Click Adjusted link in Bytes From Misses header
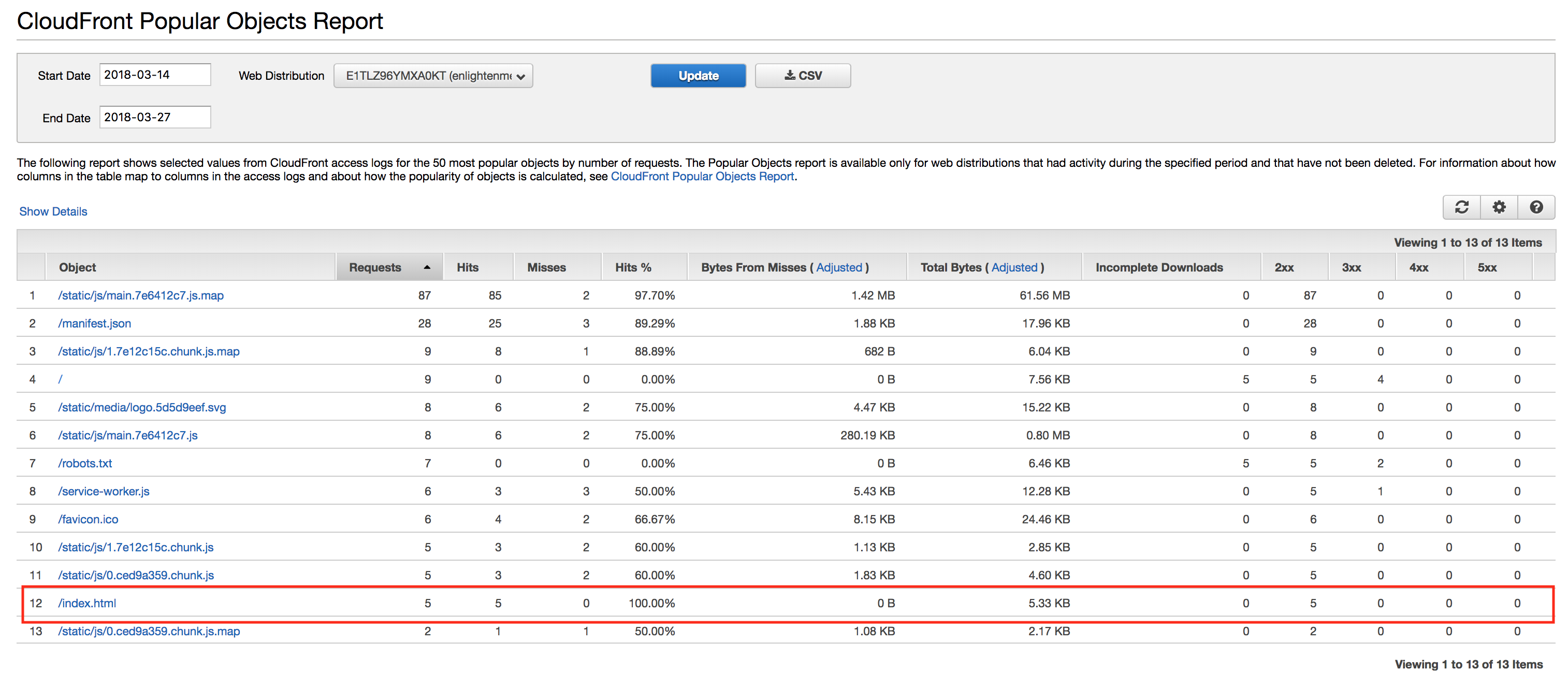This screenshot has height=684, width=1568. [x=839, y=267]
